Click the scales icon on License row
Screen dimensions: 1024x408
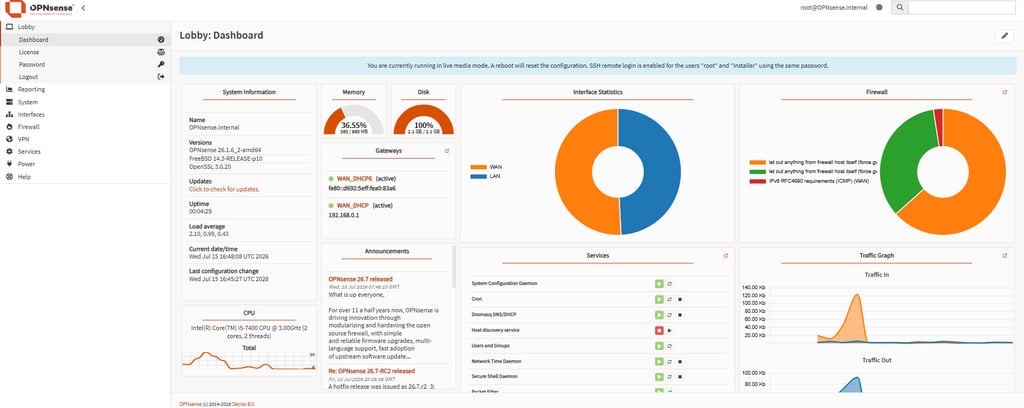pyautogui.click(x=161, y=52)
